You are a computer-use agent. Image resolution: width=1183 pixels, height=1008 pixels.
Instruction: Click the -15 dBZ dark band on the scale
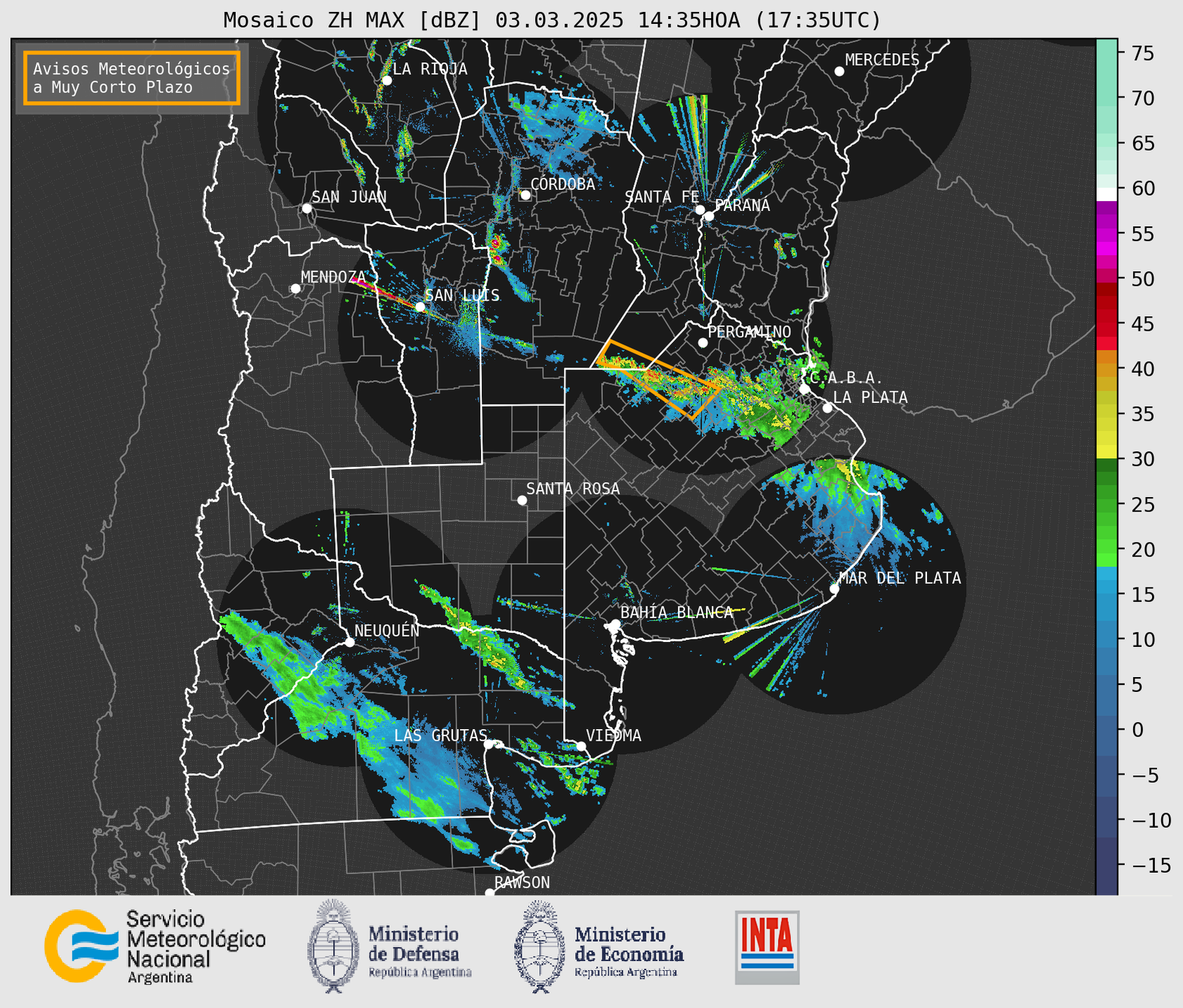(1107, 865)
